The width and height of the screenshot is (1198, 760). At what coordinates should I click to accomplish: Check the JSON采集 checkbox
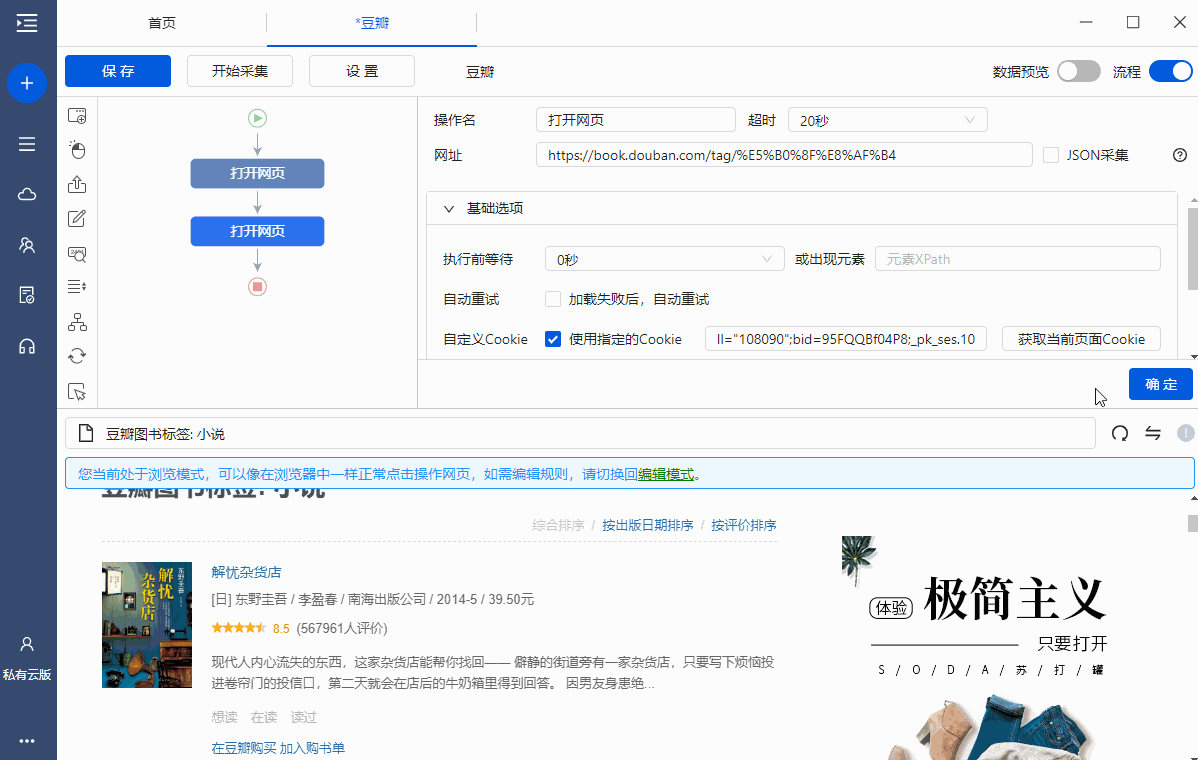tap(1051, 155)
